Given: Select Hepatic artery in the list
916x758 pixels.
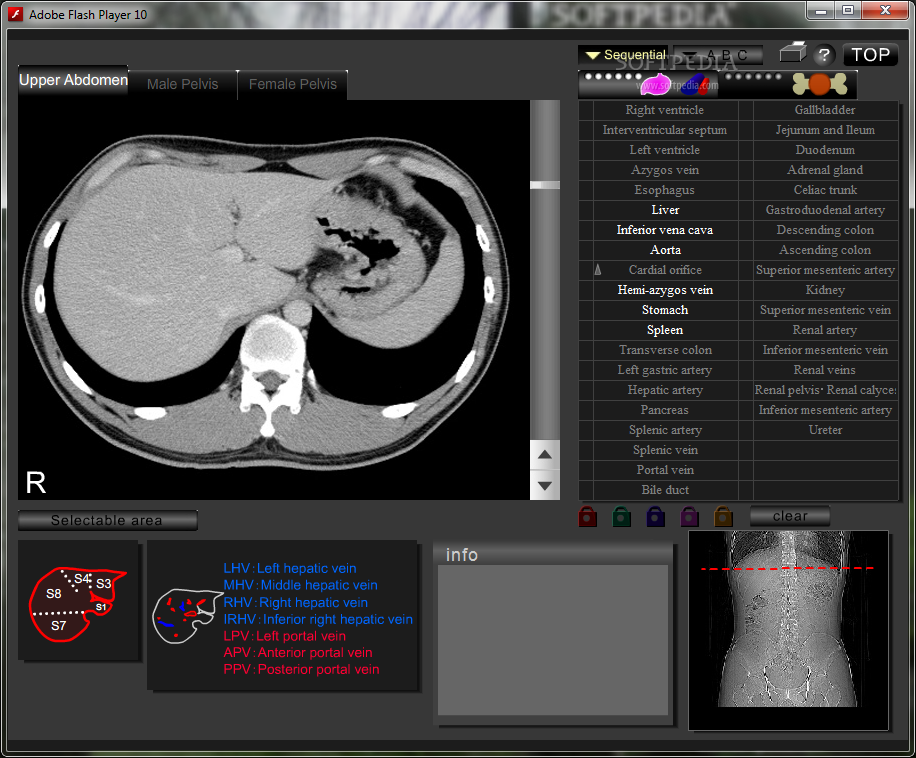Looking at the screenshot, I should pyautogui.click(x=665, y=390).
